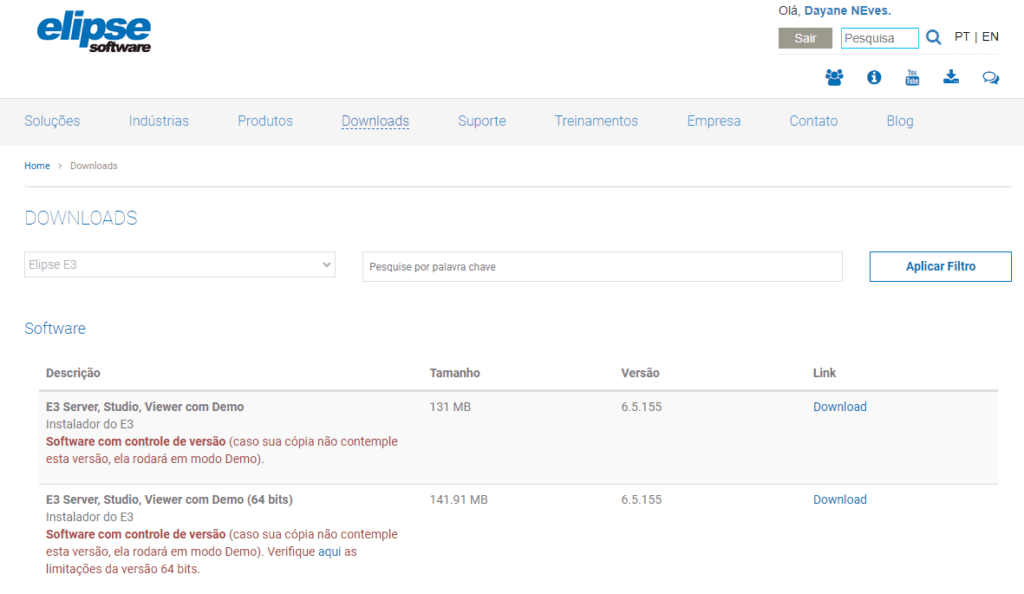
Task: Open the Suporte menu
Action: tap(482, 121)
